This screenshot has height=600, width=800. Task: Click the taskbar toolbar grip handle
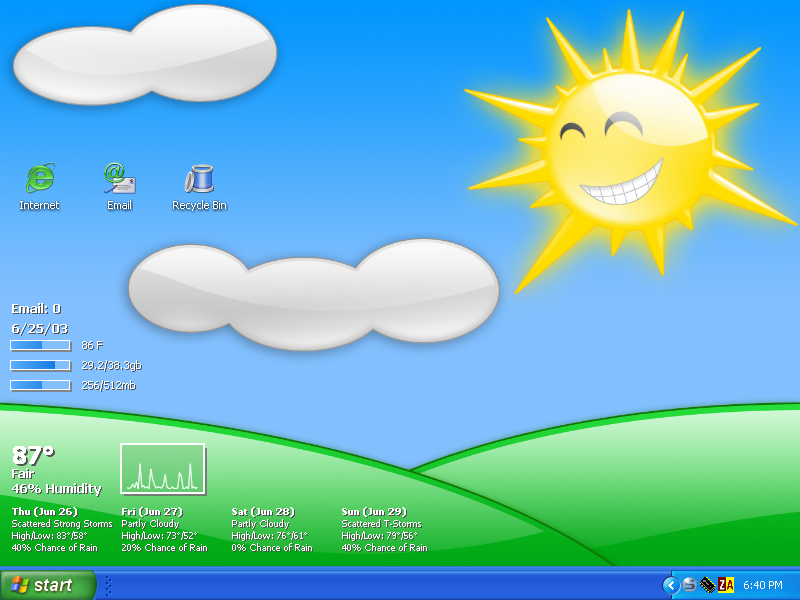pyautogui.click(x=108, y=586)
